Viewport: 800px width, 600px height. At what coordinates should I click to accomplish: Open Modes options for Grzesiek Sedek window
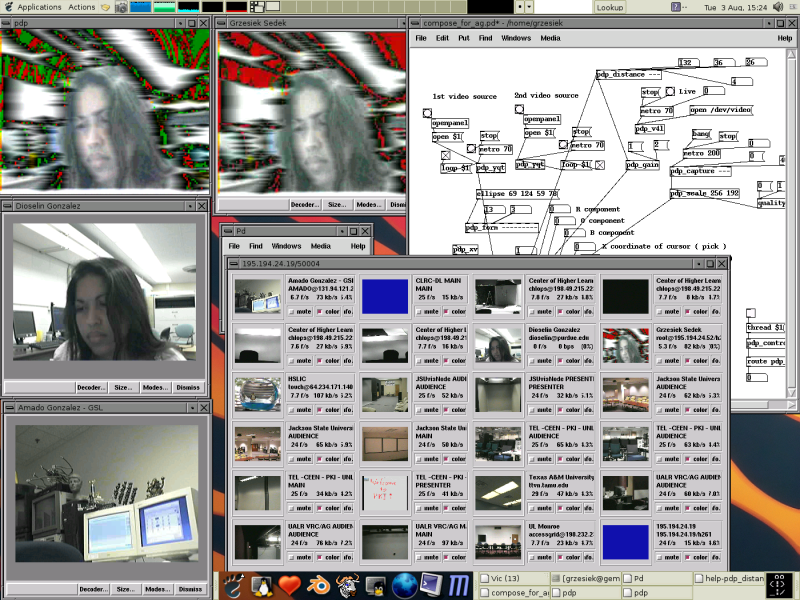(367, 205)
